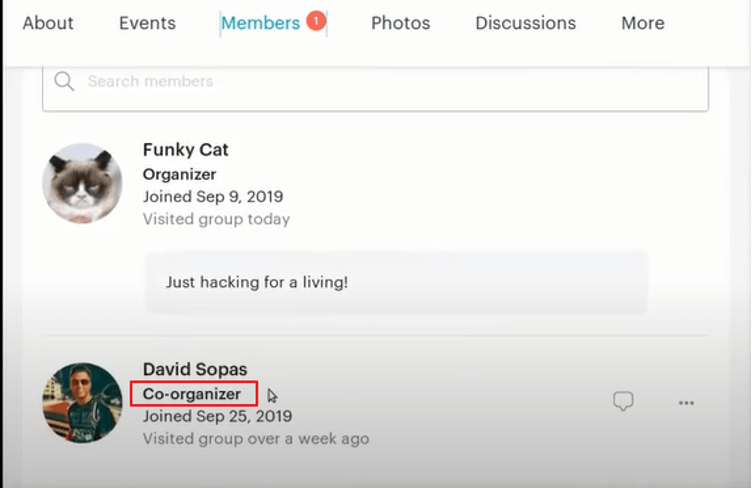Go to the Events tab
752x488 pixels.
147,23
